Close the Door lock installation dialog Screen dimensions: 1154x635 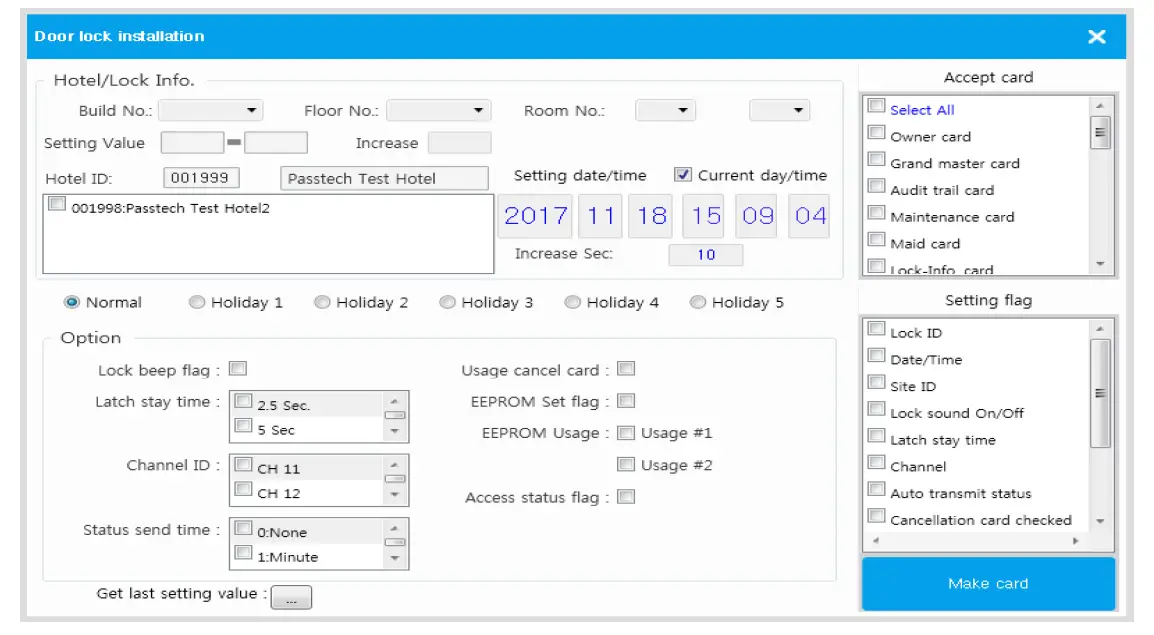coord(1096,36)
